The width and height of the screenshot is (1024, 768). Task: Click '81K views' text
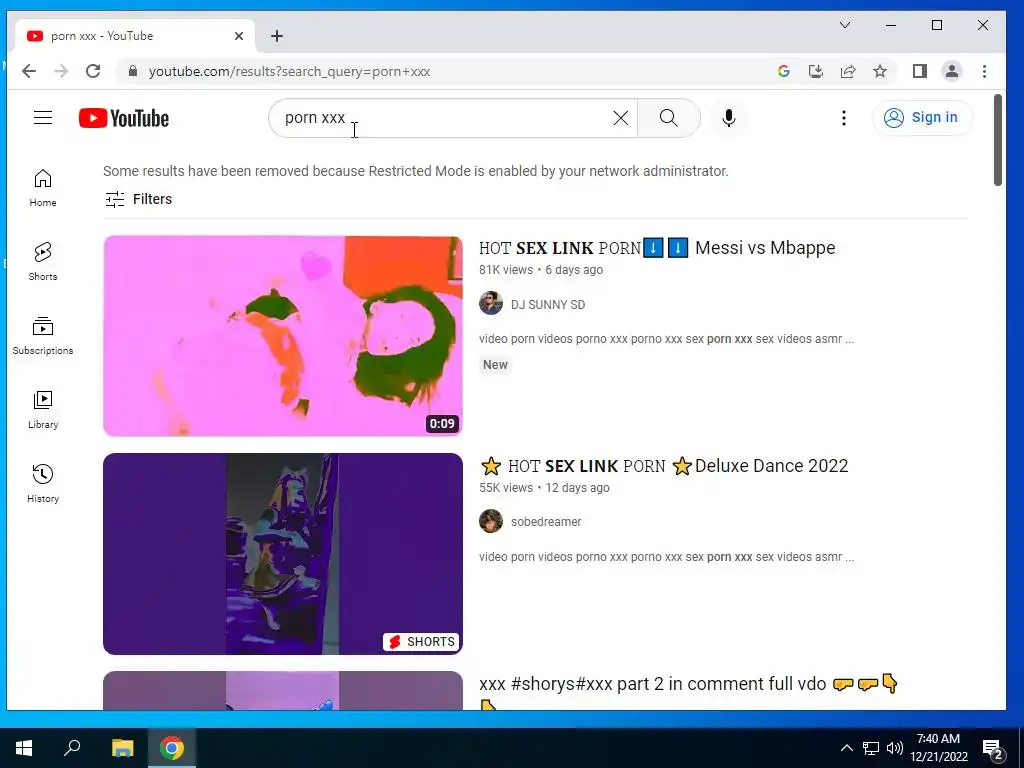coord(506,270)
